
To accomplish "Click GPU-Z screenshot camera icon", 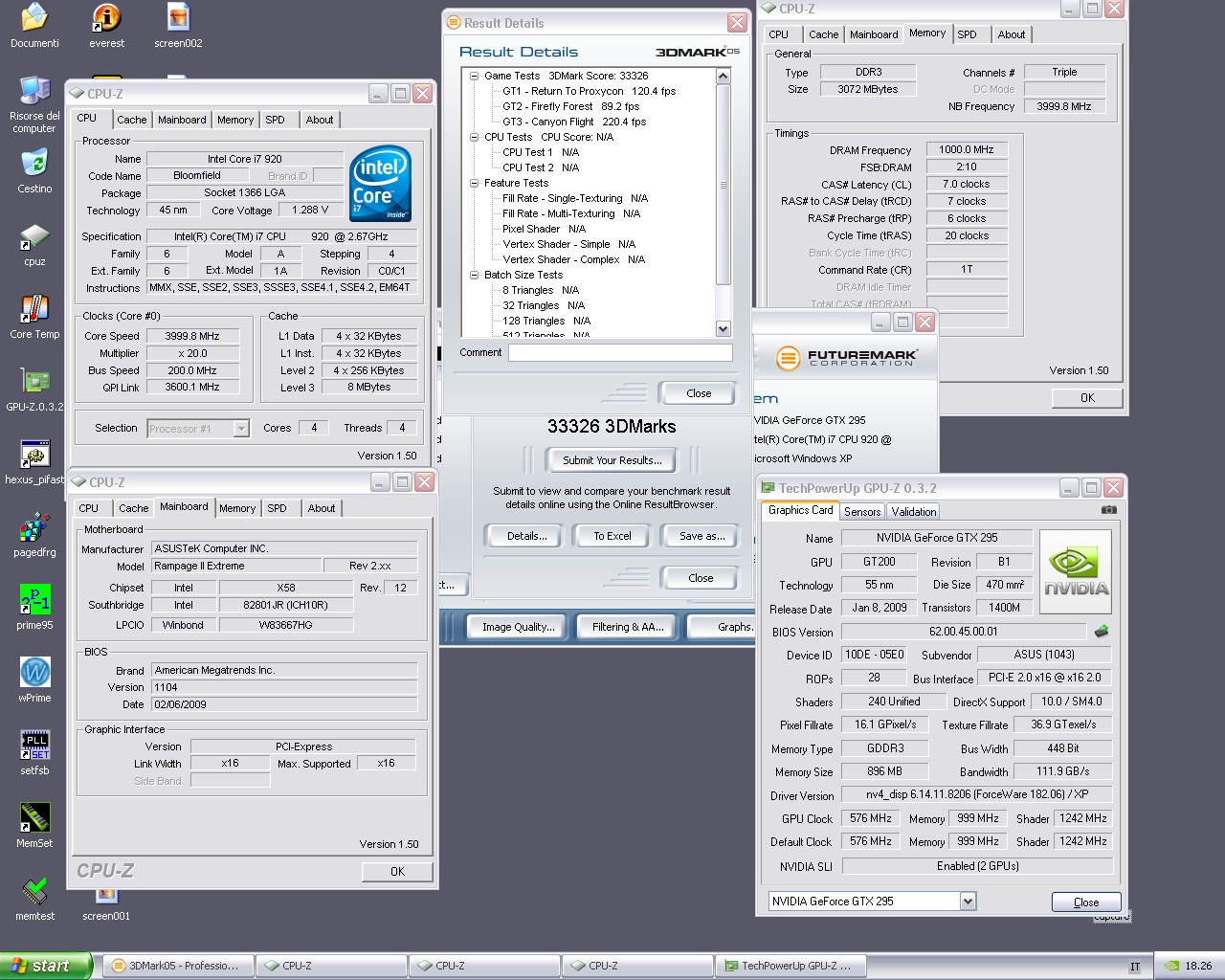I will click(1109, 510).
